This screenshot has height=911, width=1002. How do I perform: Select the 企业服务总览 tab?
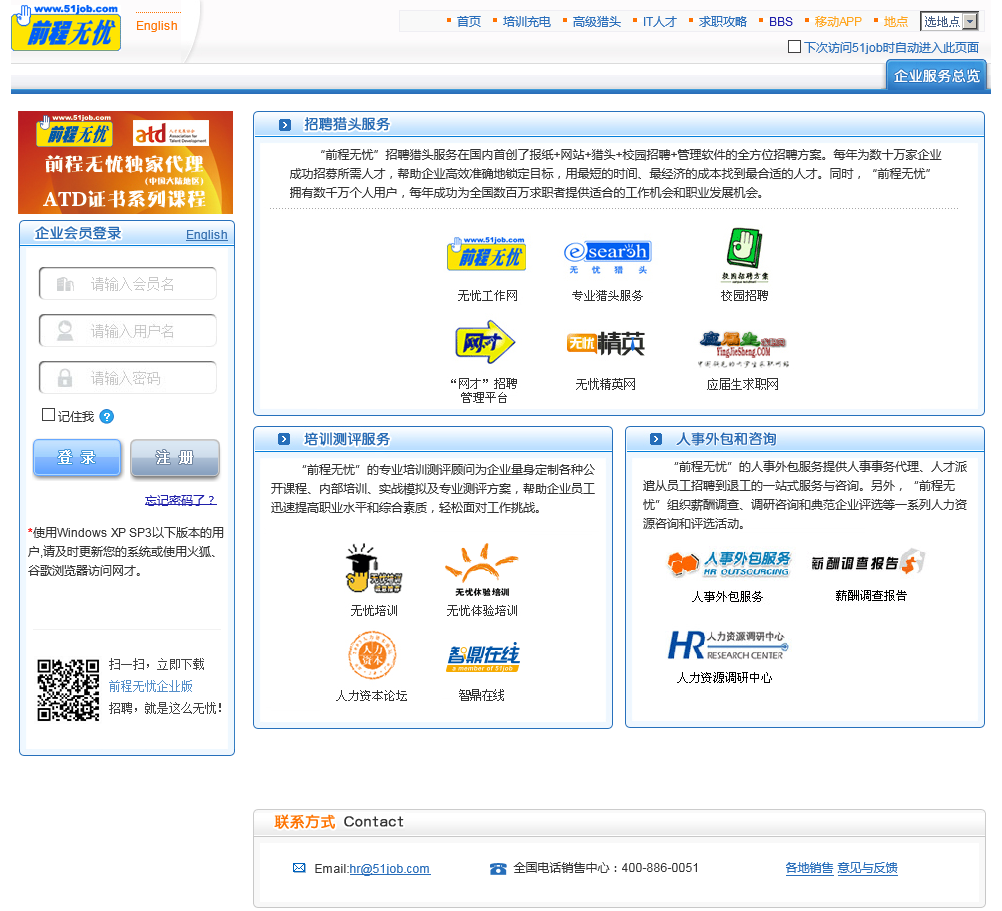tap(936, 76)
